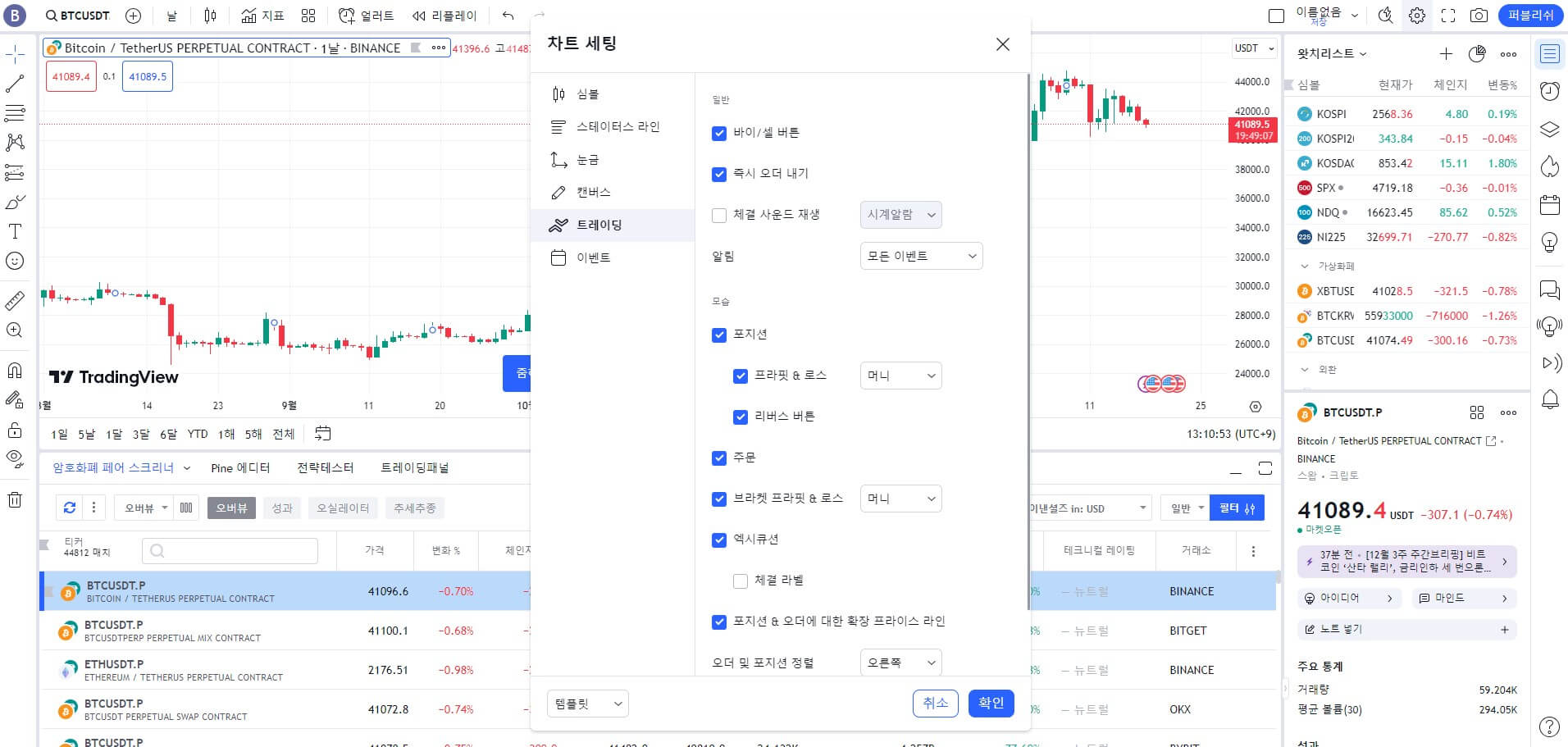Viewport: 1568px width, 747px height.
Task: Toggle 브라켓 프라핏 & 로스 checkbox
Action: tap(719, 499)
